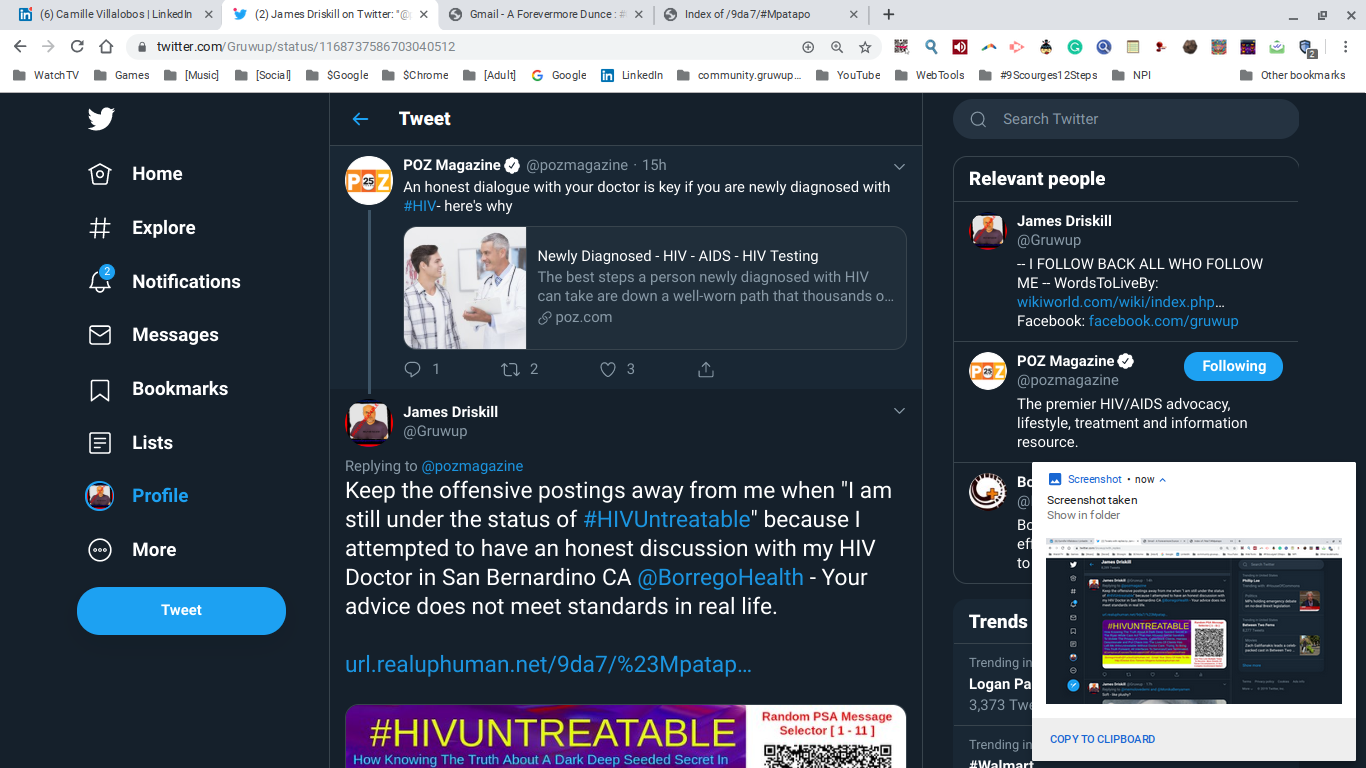Image resolution: width=1366 pixels, height=768 pixels.
Task: Click the yellow notepad extension icon
Action: click(x=1133, y=47)
